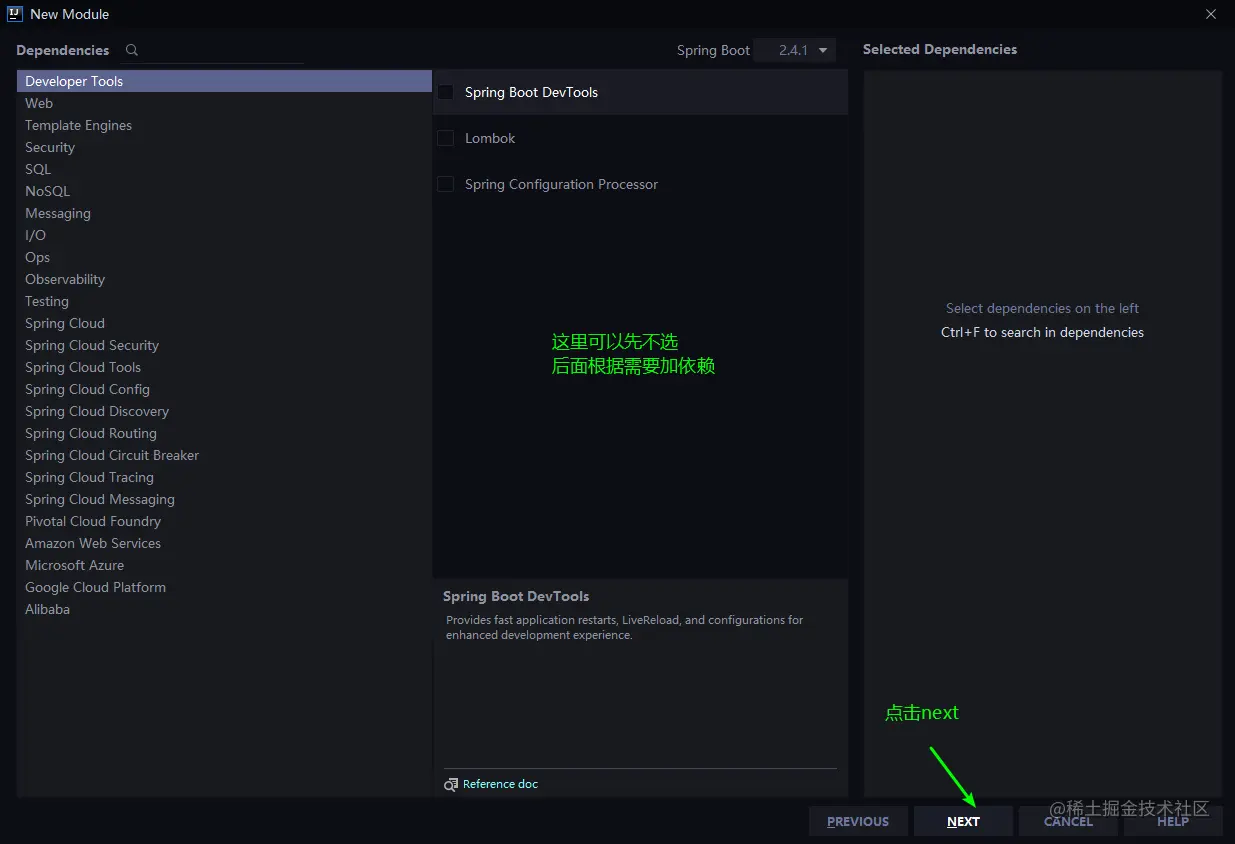Select the Spring Cloud Config category
This screenshot has width=1235, height=844.
click(224, 389)
